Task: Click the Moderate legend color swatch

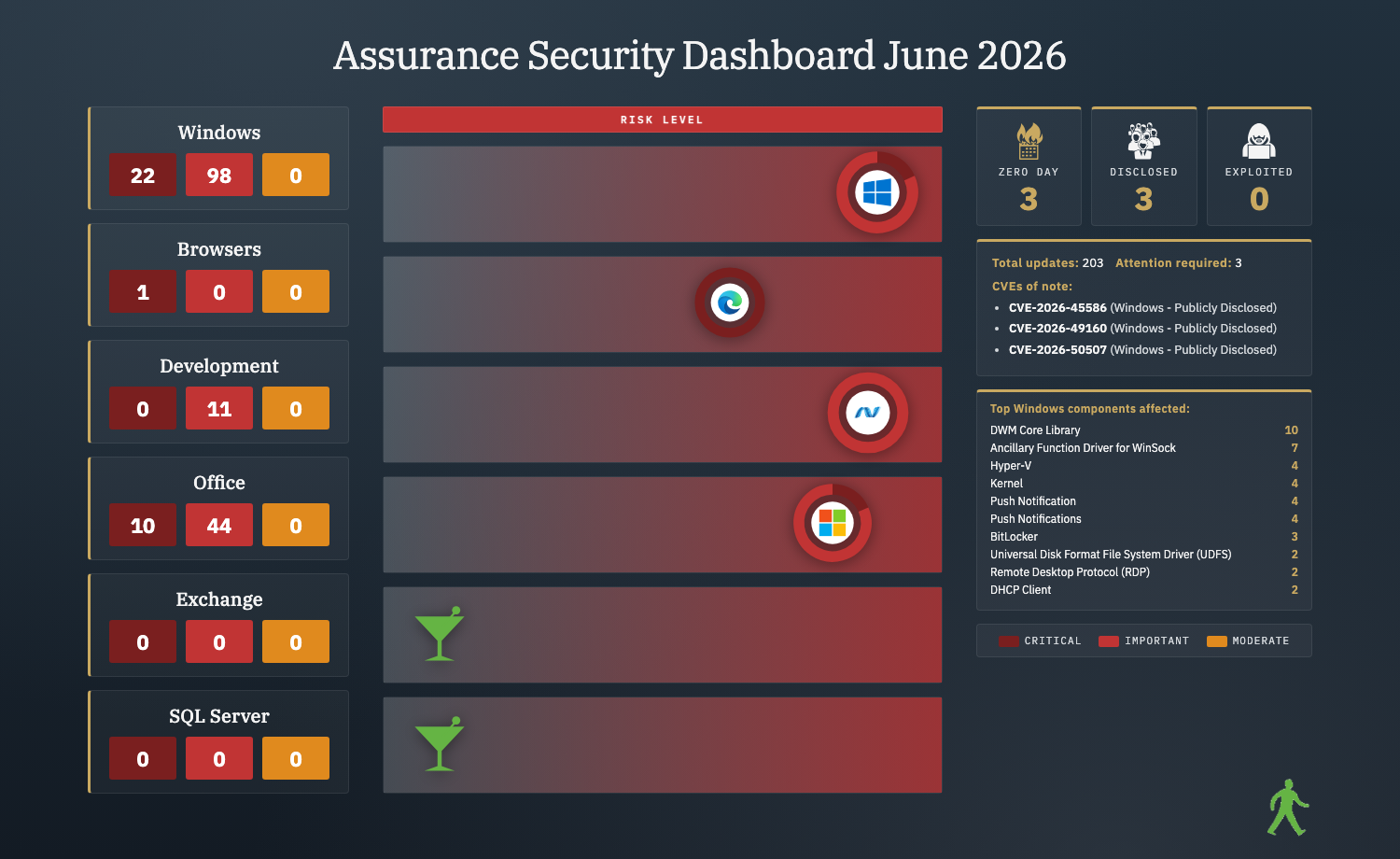Action: [x=1217, y=641]
